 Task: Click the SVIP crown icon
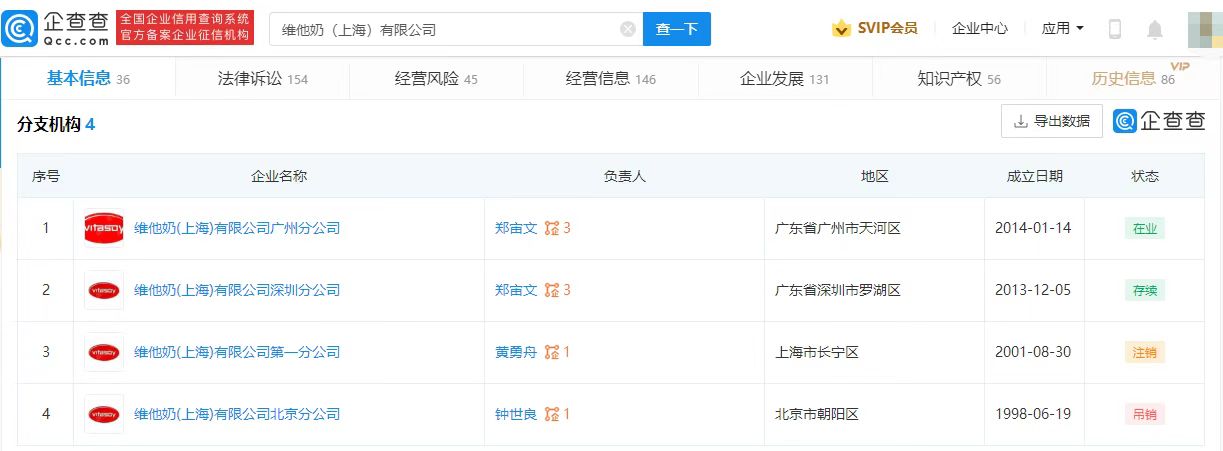pyautogui.click(x=841, y=29)
